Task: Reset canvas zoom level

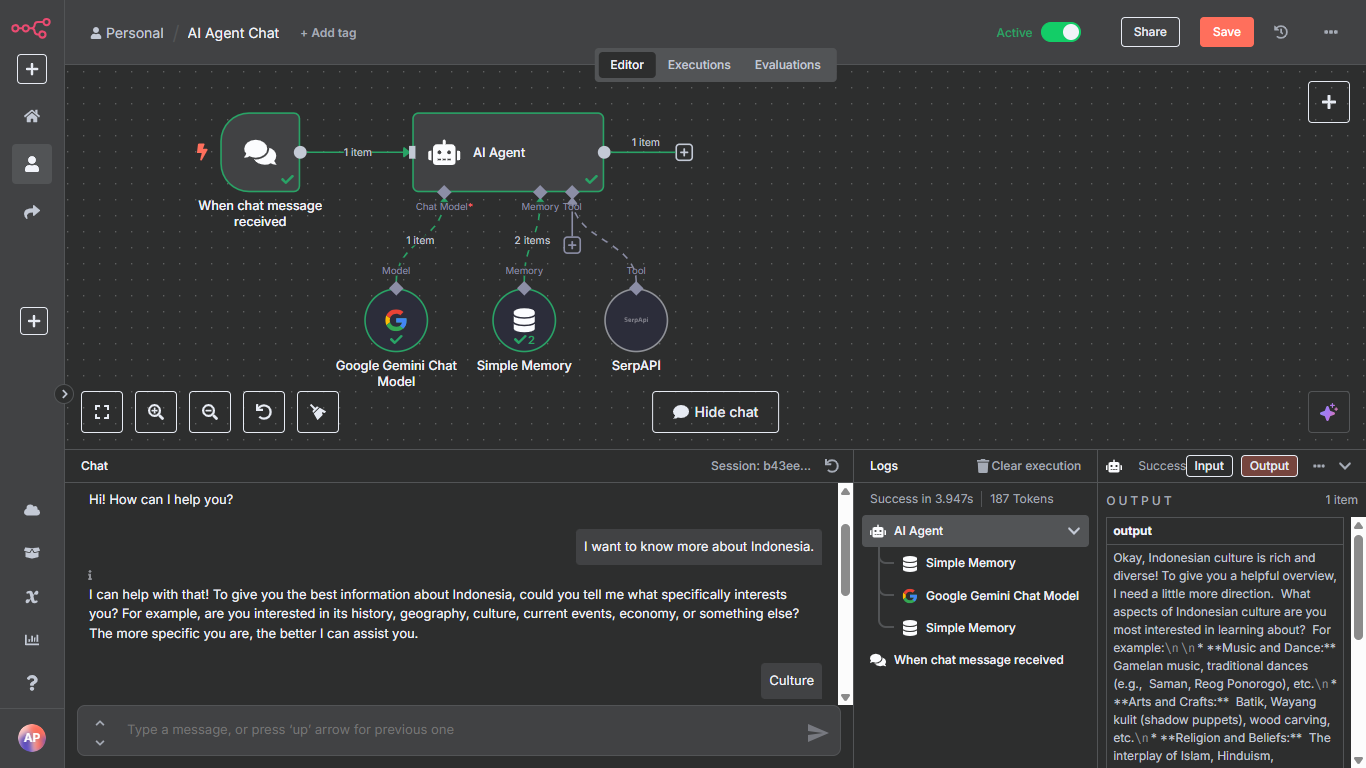Action: coord(264,411)
